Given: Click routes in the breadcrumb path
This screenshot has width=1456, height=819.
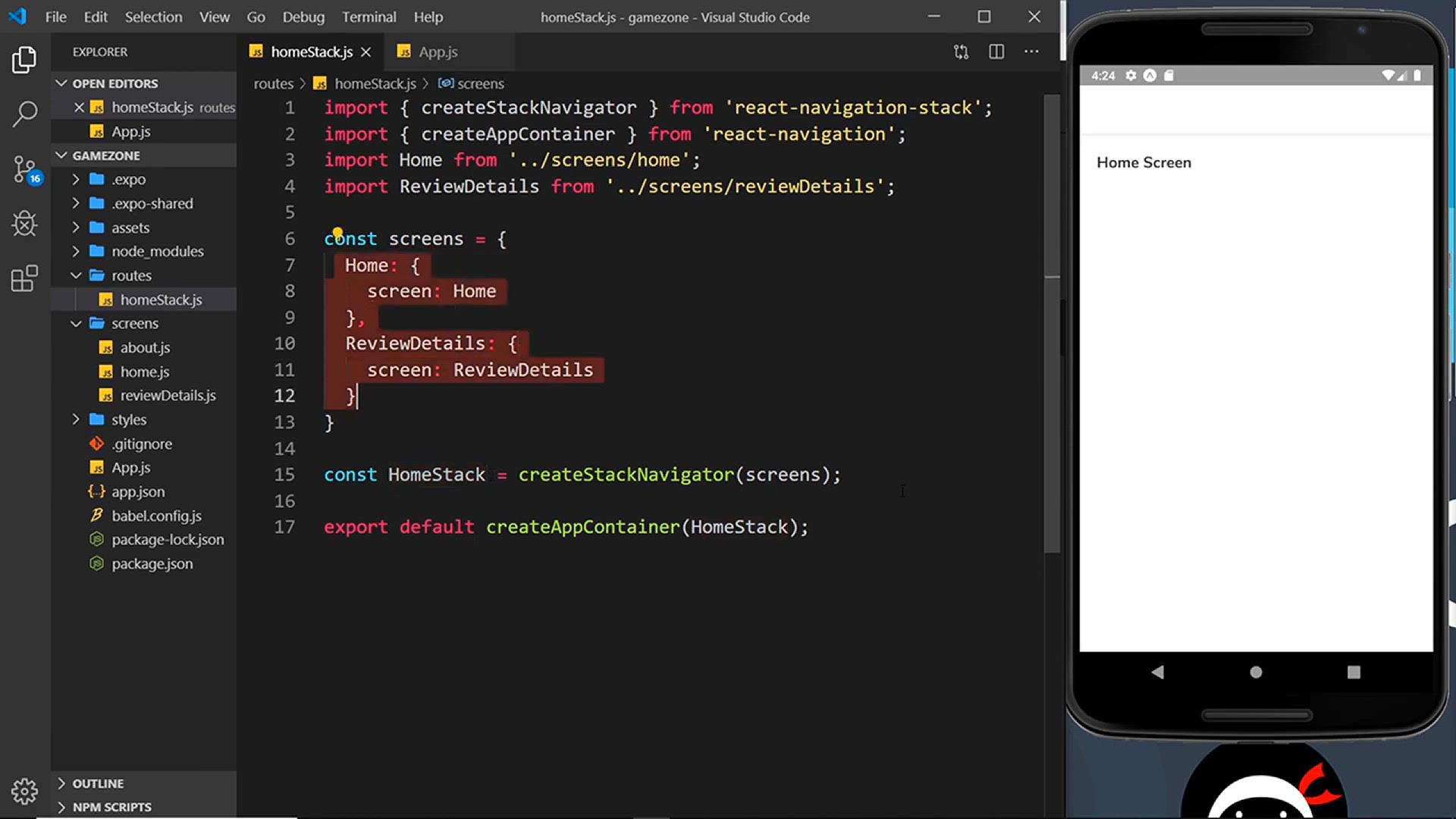Looking at the screenshot, I should tap(273, 83).
